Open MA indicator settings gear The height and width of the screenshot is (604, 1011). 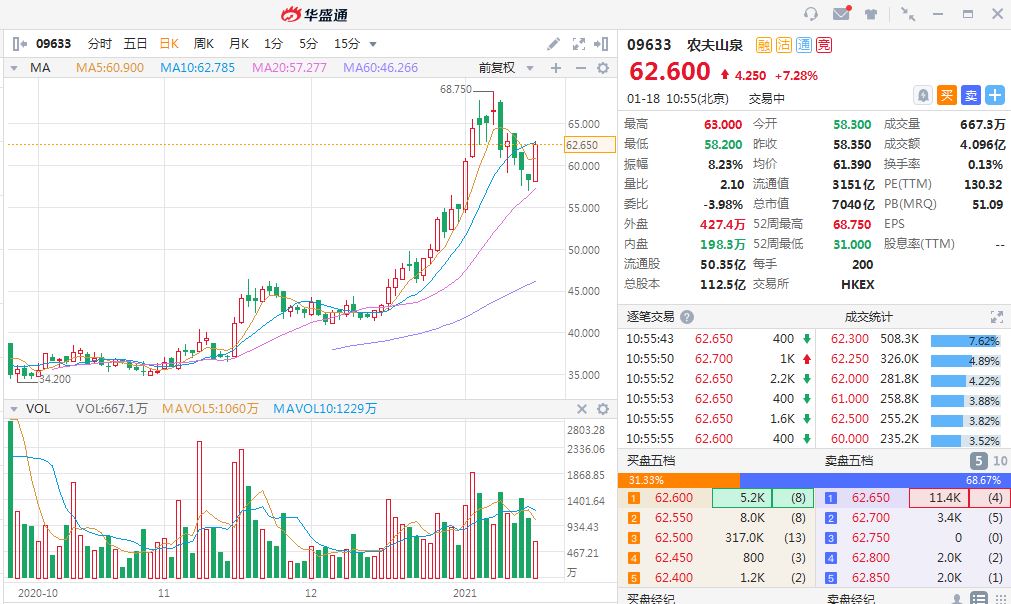coord(602,68)
